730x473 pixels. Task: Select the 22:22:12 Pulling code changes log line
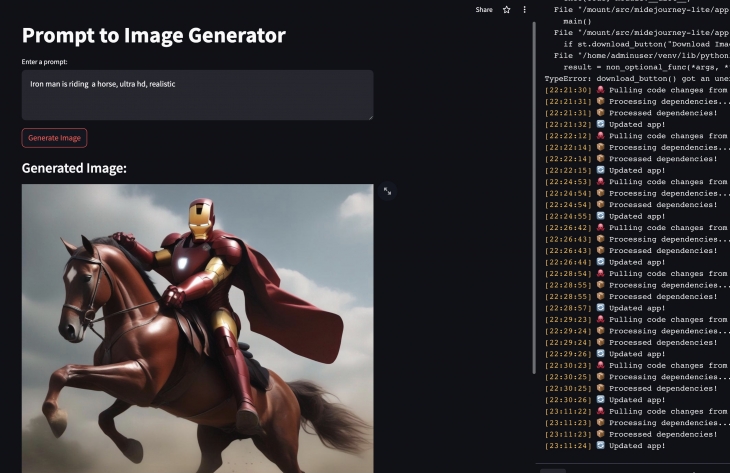[x=637, y=136]
